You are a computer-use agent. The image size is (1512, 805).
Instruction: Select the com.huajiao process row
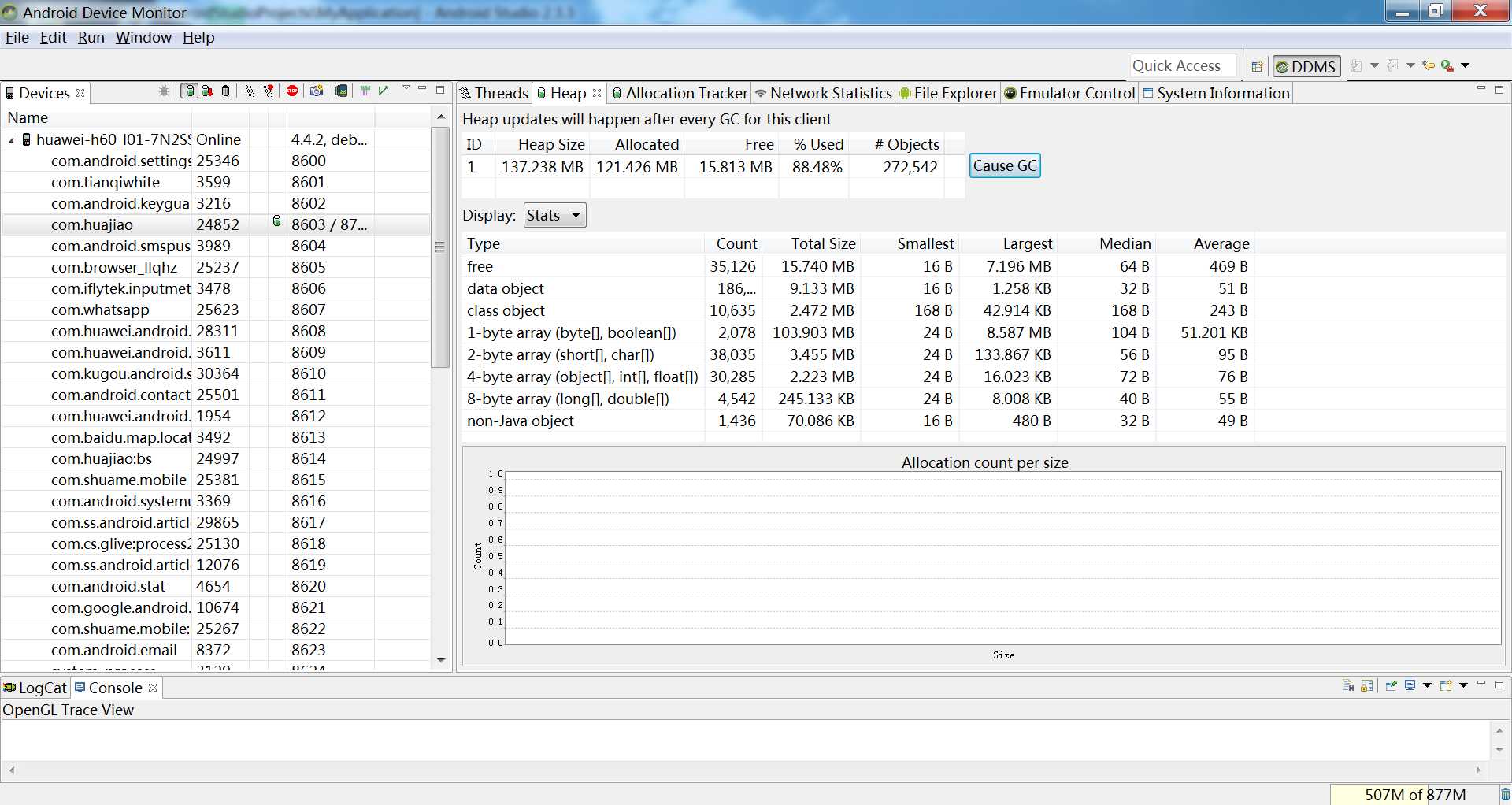click(216, 224)
